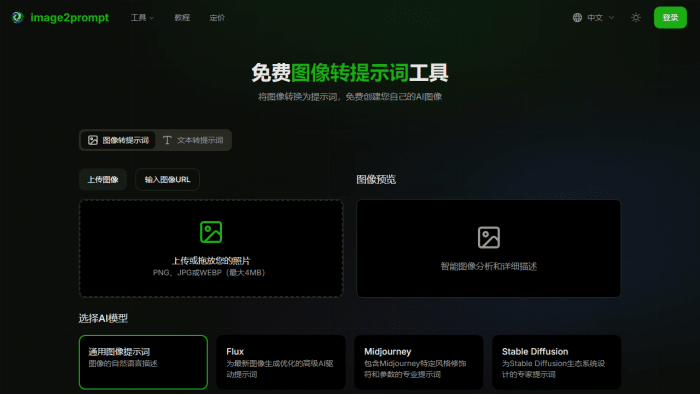Select the Flux model card
Screen dimensions: 700x394
pyautogui.click(x=281, y=362)
